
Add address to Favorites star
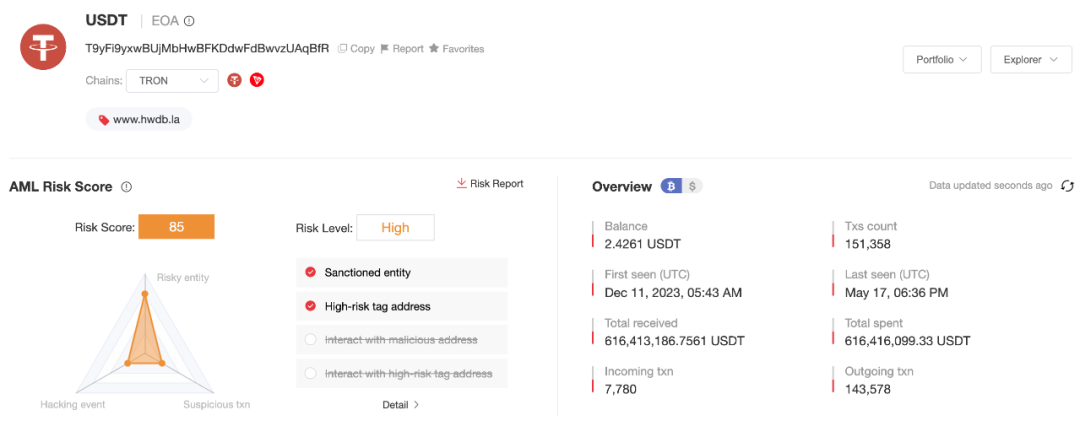(x=456, y=48)
